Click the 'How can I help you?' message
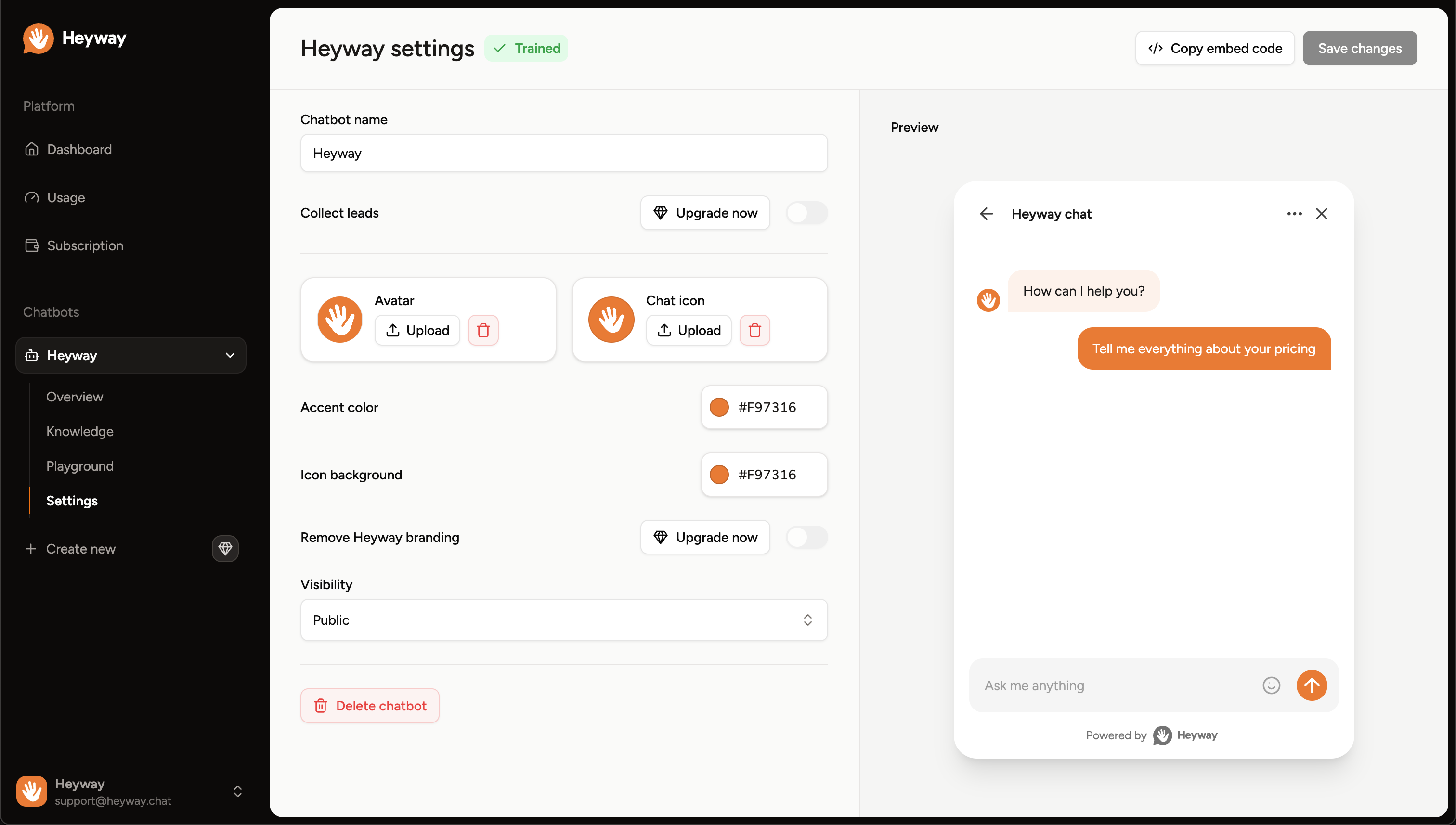Viewport: 1456px width, 825px height. click(x=1084, y=291)
